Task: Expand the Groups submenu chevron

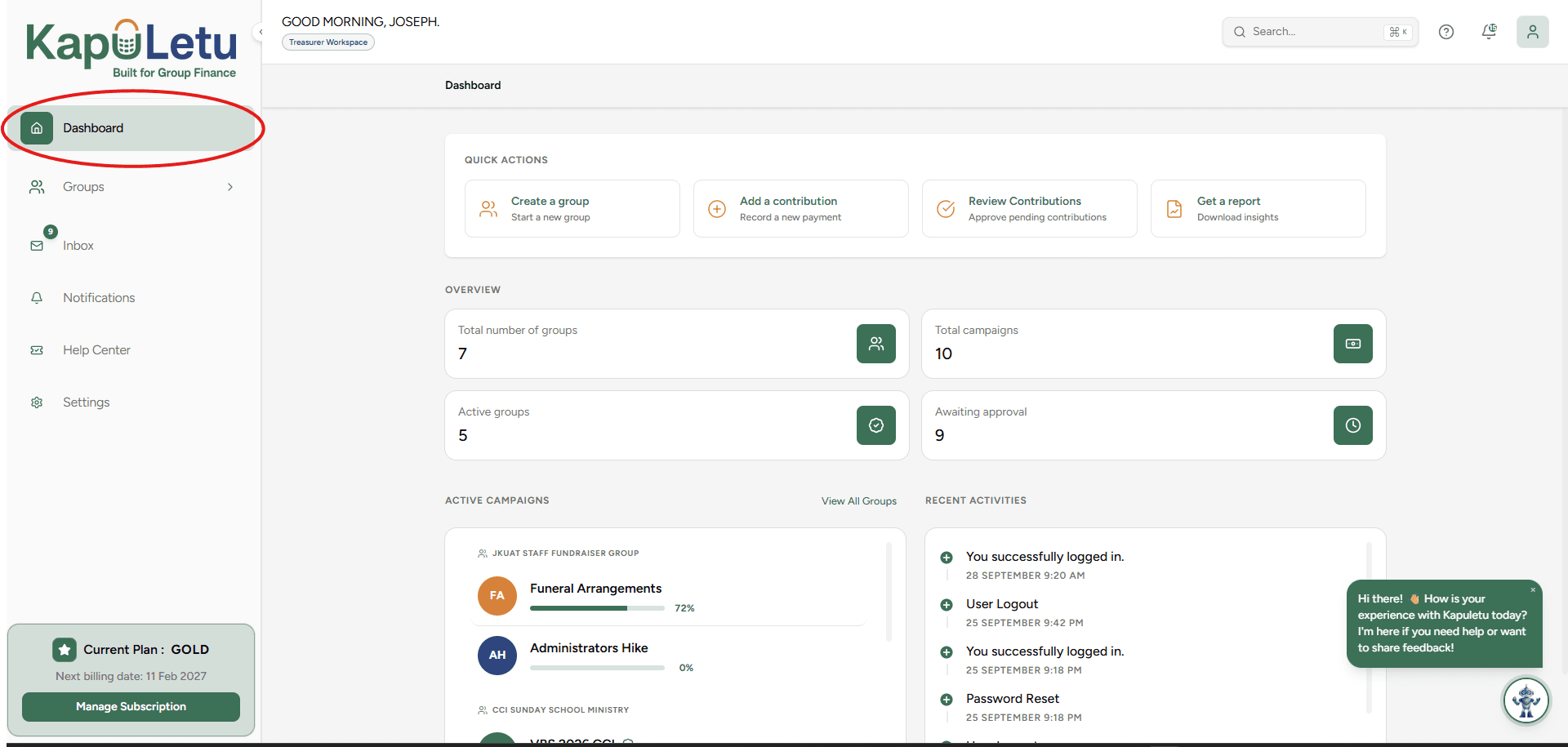Action: [230, 187]
